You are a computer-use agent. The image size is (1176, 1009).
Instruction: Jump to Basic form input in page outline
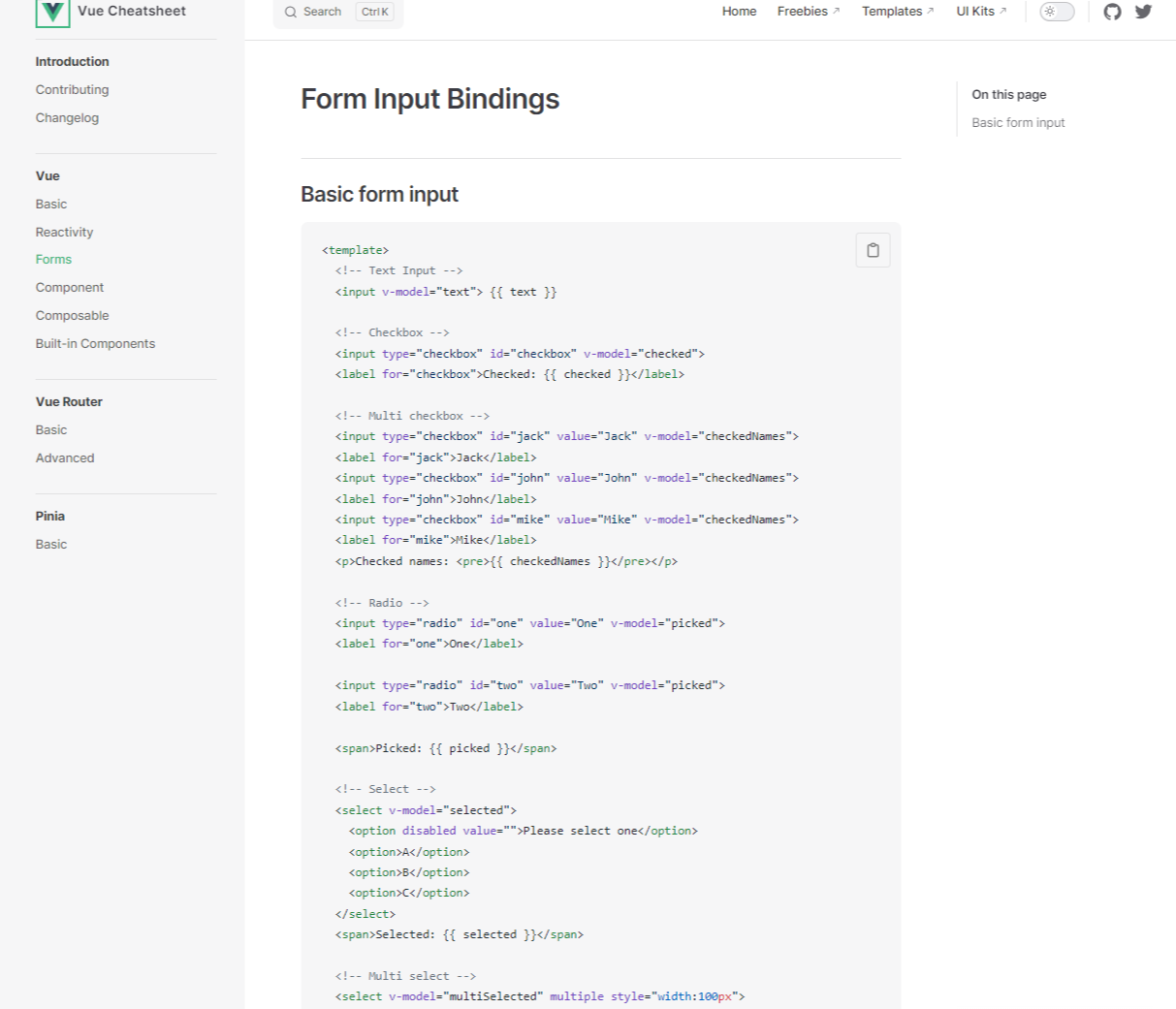click(x=1018, y=122)
